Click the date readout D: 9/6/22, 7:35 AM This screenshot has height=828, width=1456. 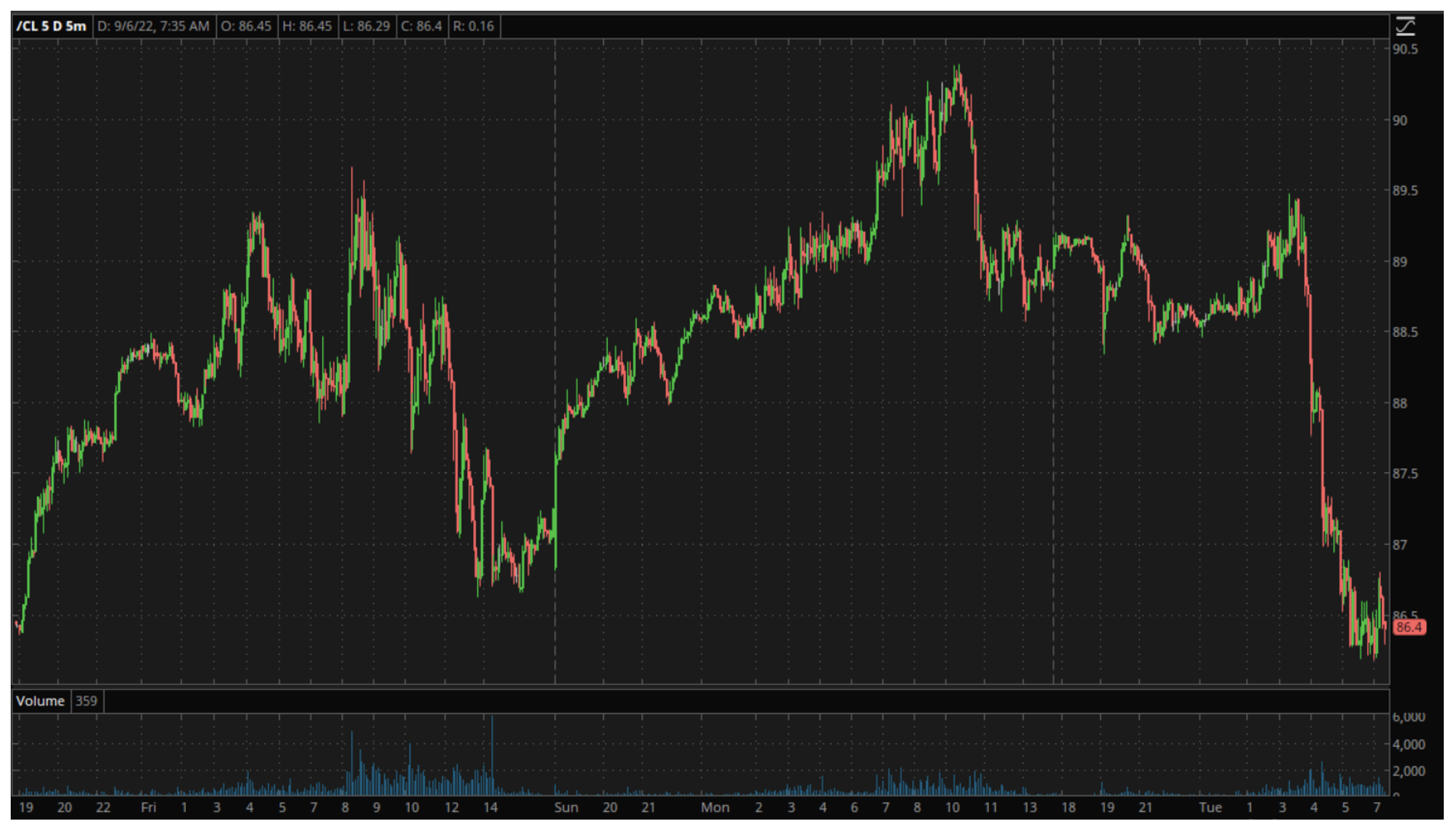(x=153, y=26)
